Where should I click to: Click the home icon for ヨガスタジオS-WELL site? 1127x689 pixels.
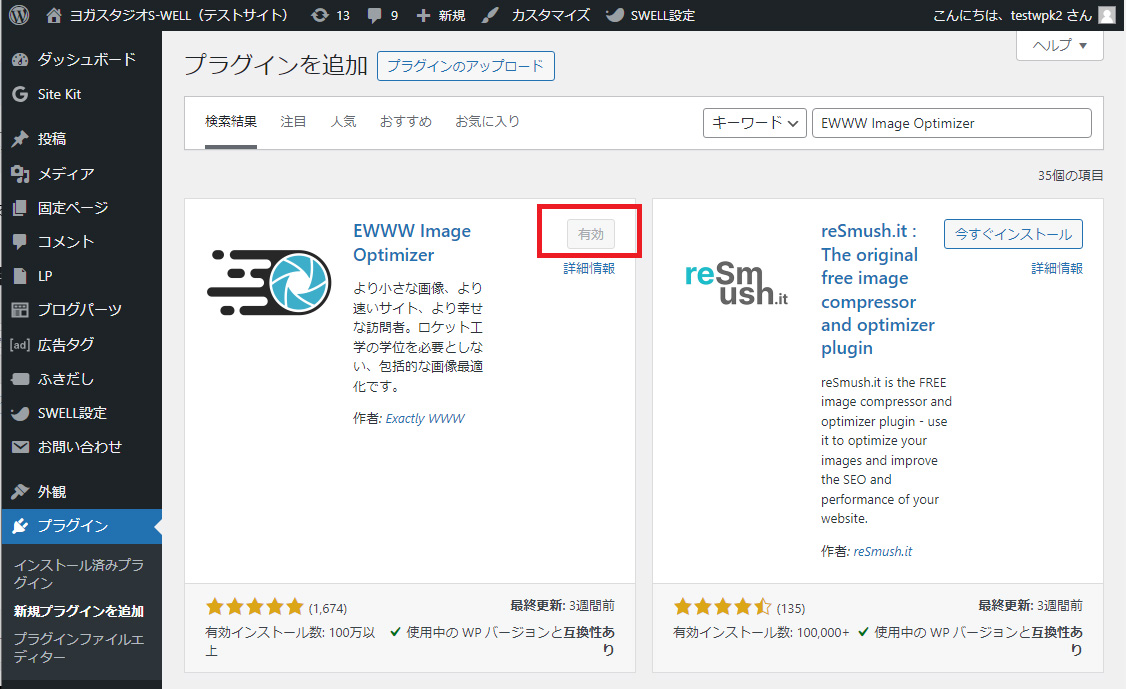pos(53,15)
